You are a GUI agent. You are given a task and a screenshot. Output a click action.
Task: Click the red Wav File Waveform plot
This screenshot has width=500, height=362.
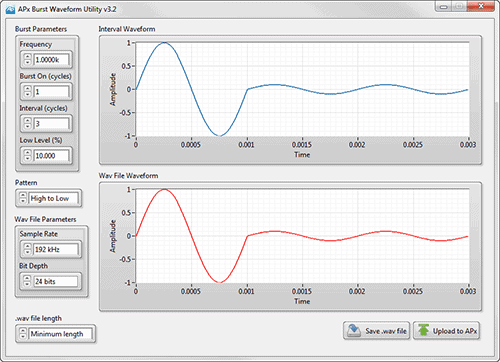pyautogui.click(x=302, y=236)
